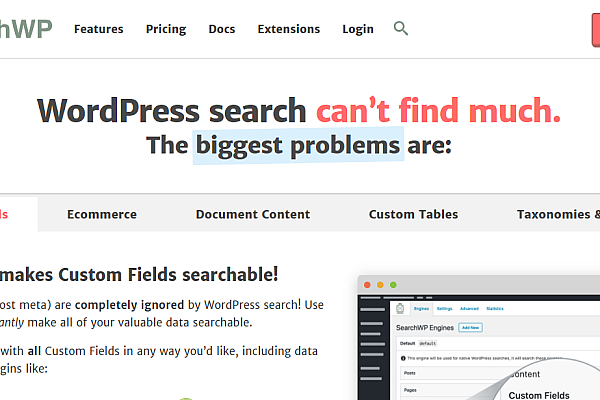Select the active red-labeled first tab

[x=19, y=214]
